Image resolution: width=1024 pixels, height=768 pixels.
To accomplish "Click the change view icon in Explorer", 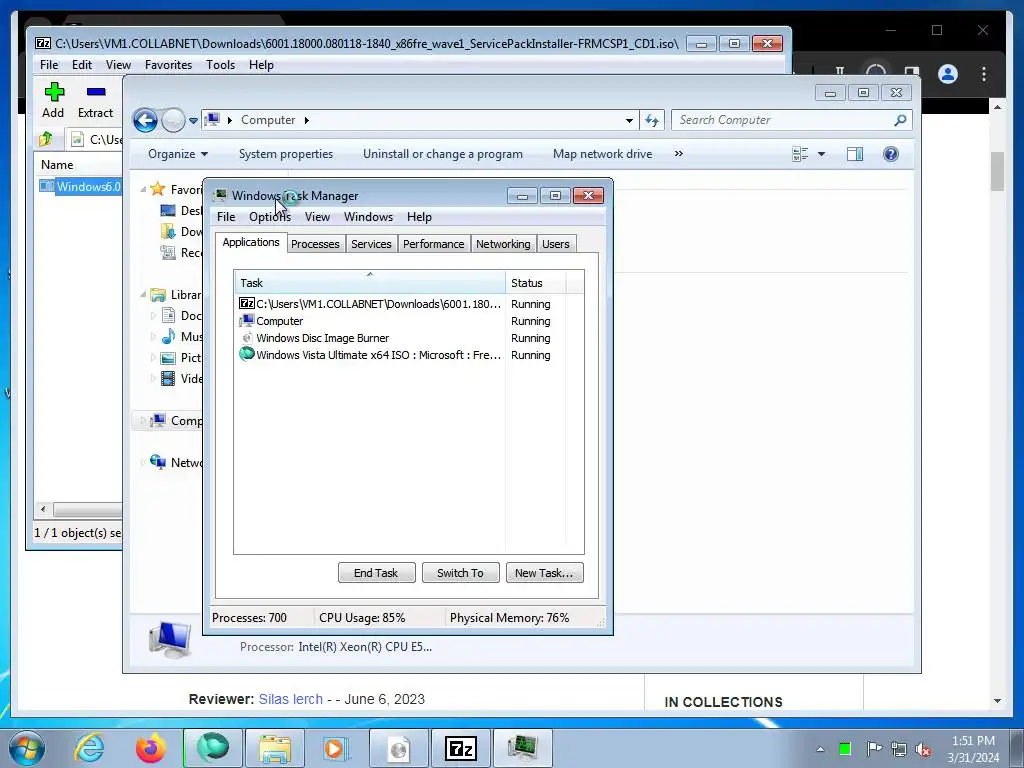I will pyautogui.click(x=800, y=154).
